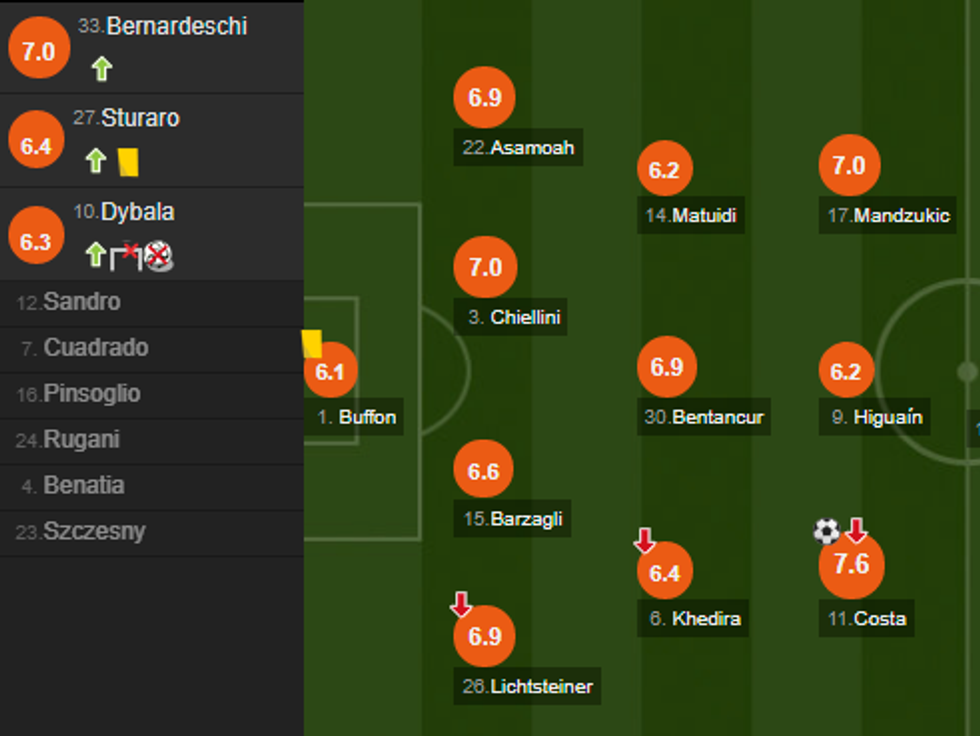Click Lichtsteiner's red substitution arrow
The width and height of the screenshot is (980, 736).
[x=461, y=604]
